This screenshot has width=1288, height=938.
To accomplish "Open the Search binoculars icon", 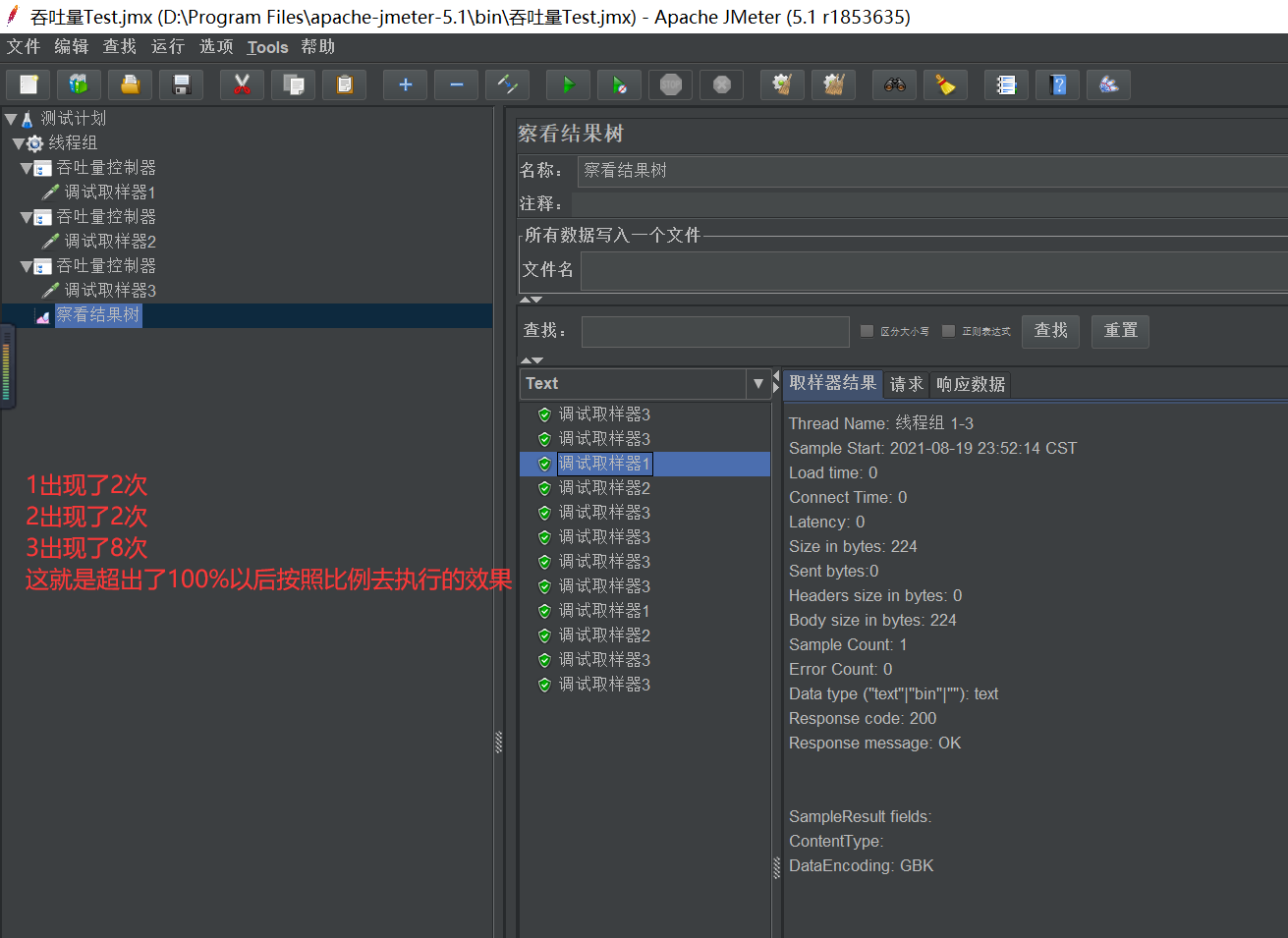I will click(894, 84).
